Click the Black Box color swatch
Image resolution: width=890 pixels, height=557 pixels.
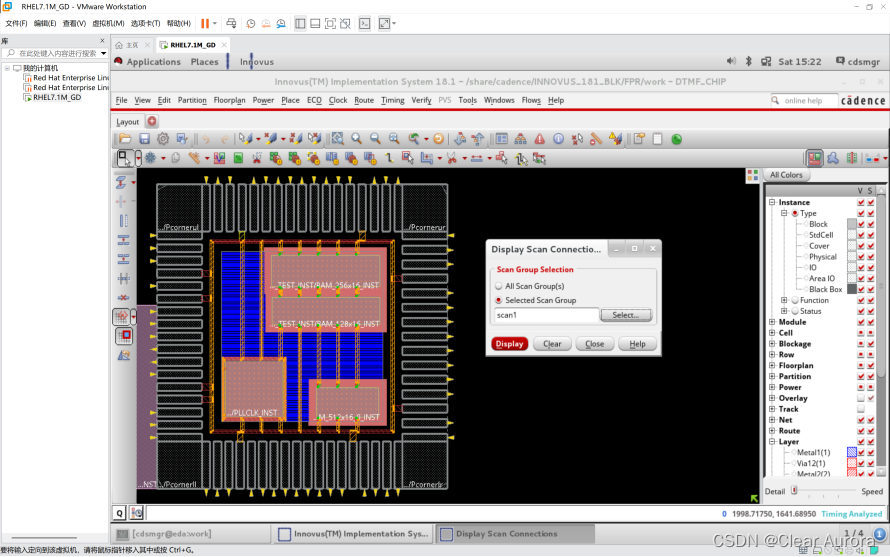851,290
